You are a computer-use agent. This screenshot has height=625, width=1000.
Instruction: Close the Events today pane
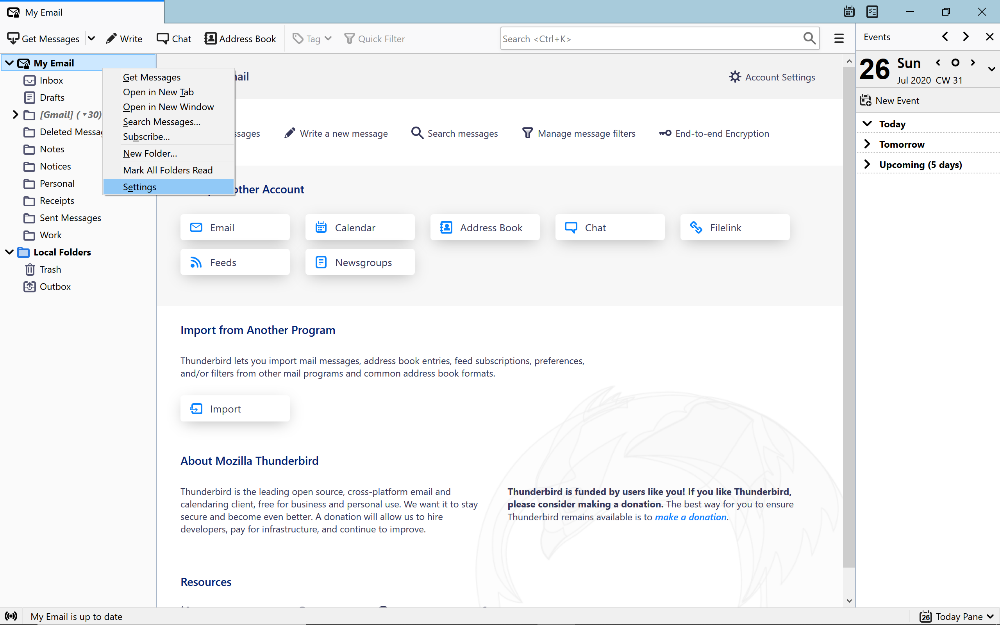click(x=989, y=37)
